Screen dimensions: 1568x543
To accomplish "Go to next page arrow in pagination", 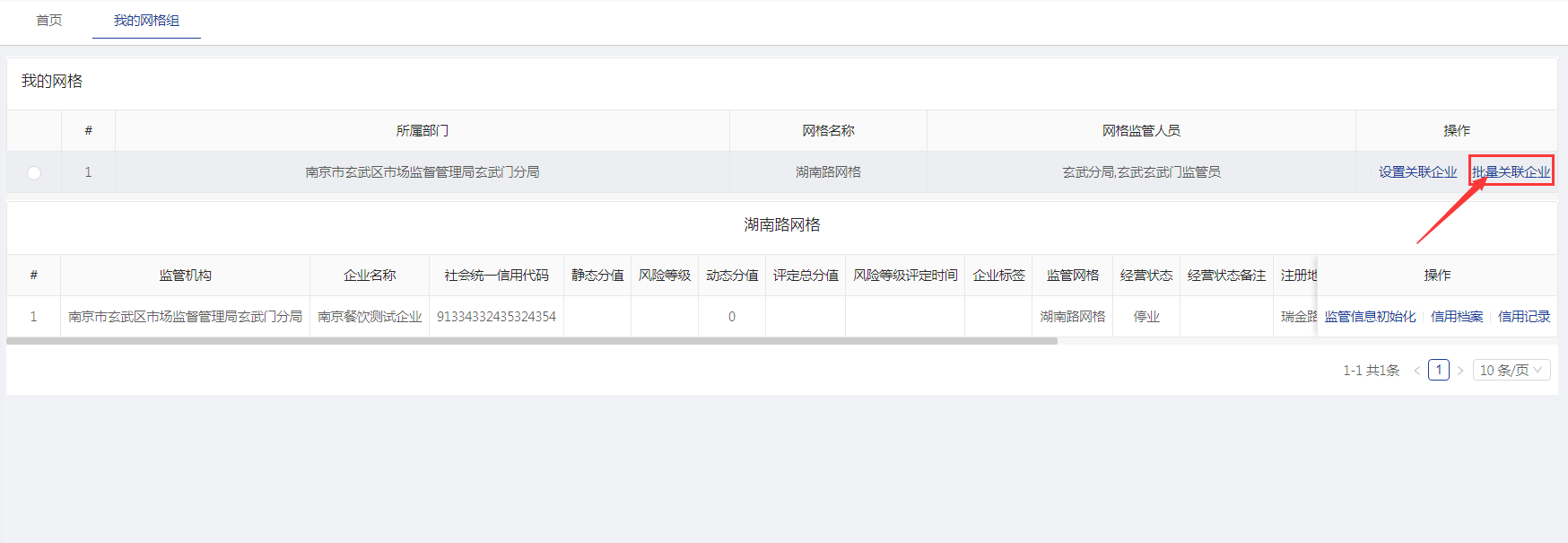I will (1460, 371).
